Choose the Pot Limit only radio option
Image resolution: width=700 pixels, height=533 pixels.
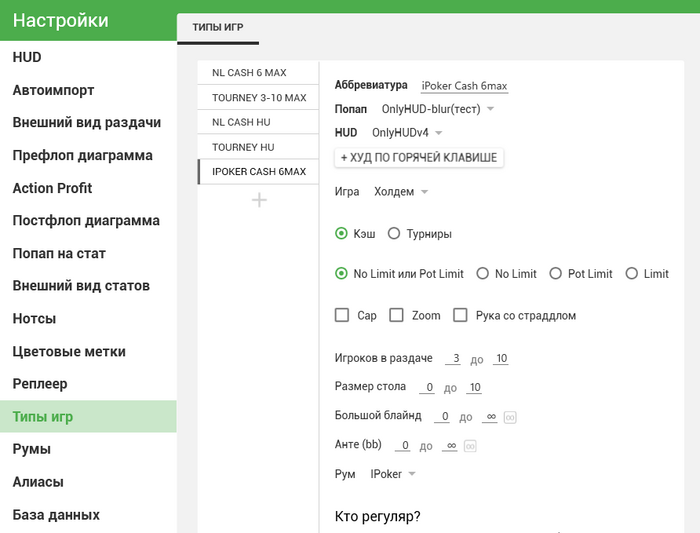pos(555,273)
